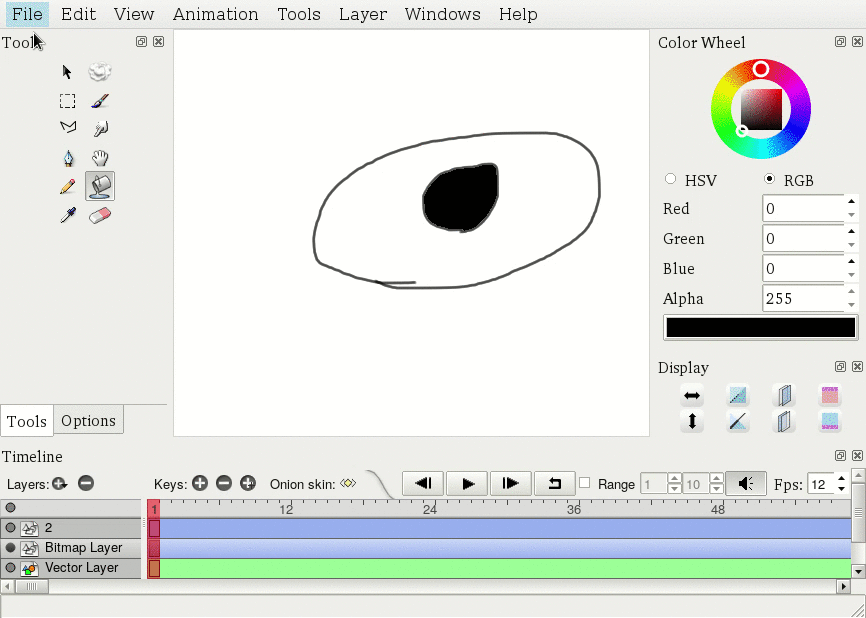Toggle visibility of layer 2

tap(10, 528)
